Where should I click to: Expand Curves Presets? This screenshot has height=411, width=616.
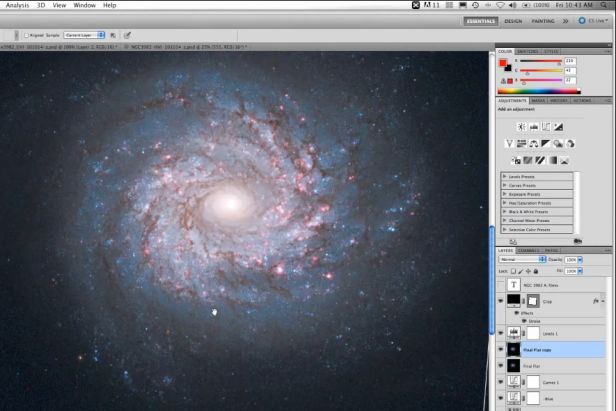504,185
